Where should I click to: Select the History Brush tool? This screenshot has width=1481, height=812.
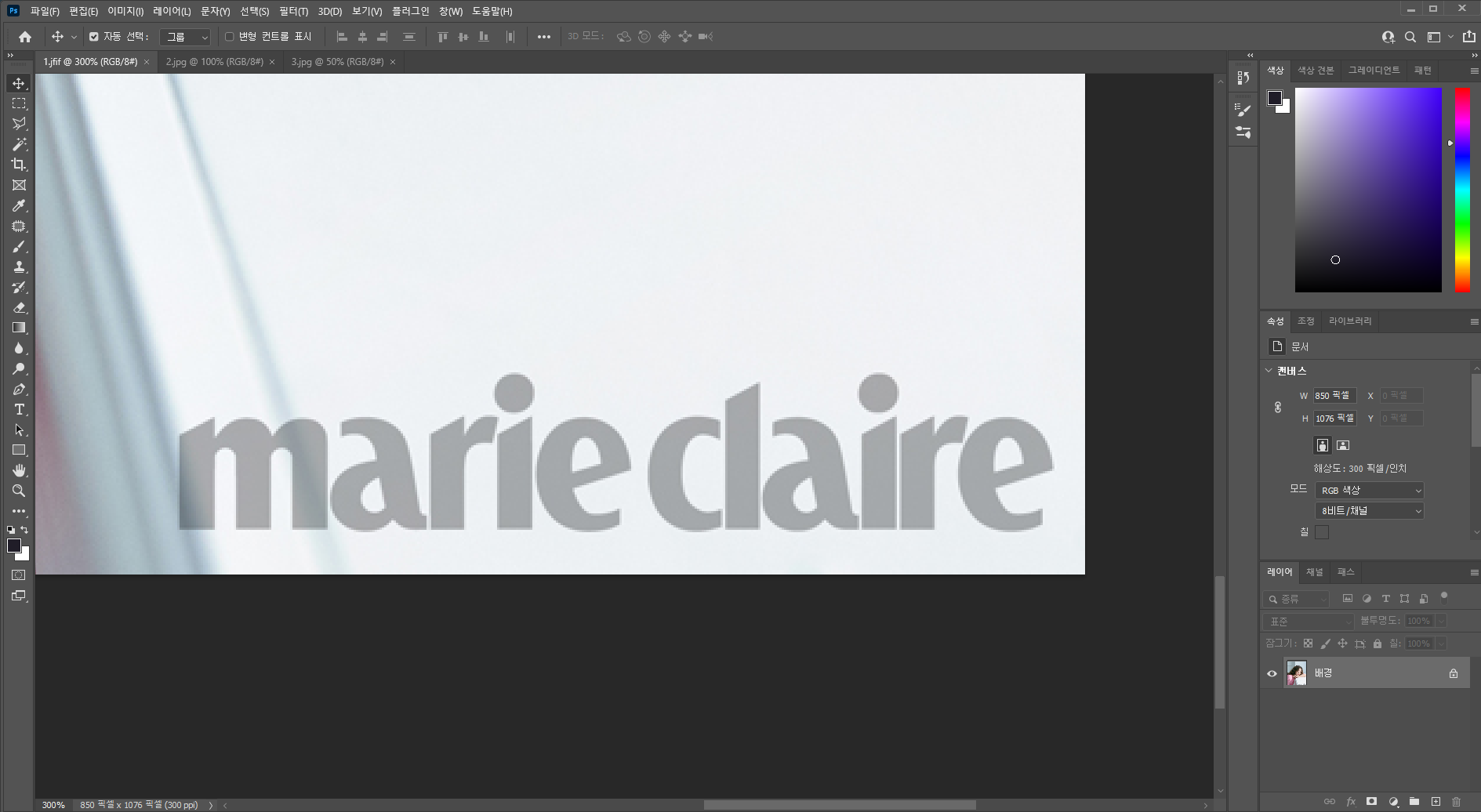pos(19,287)
